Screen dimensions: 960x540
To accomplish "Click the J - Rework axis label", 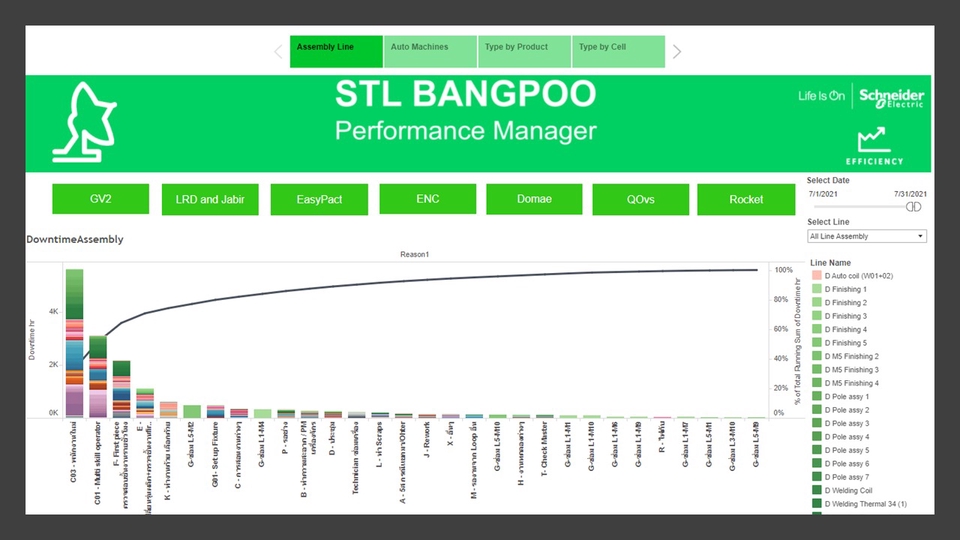I will tap(427, 440).
